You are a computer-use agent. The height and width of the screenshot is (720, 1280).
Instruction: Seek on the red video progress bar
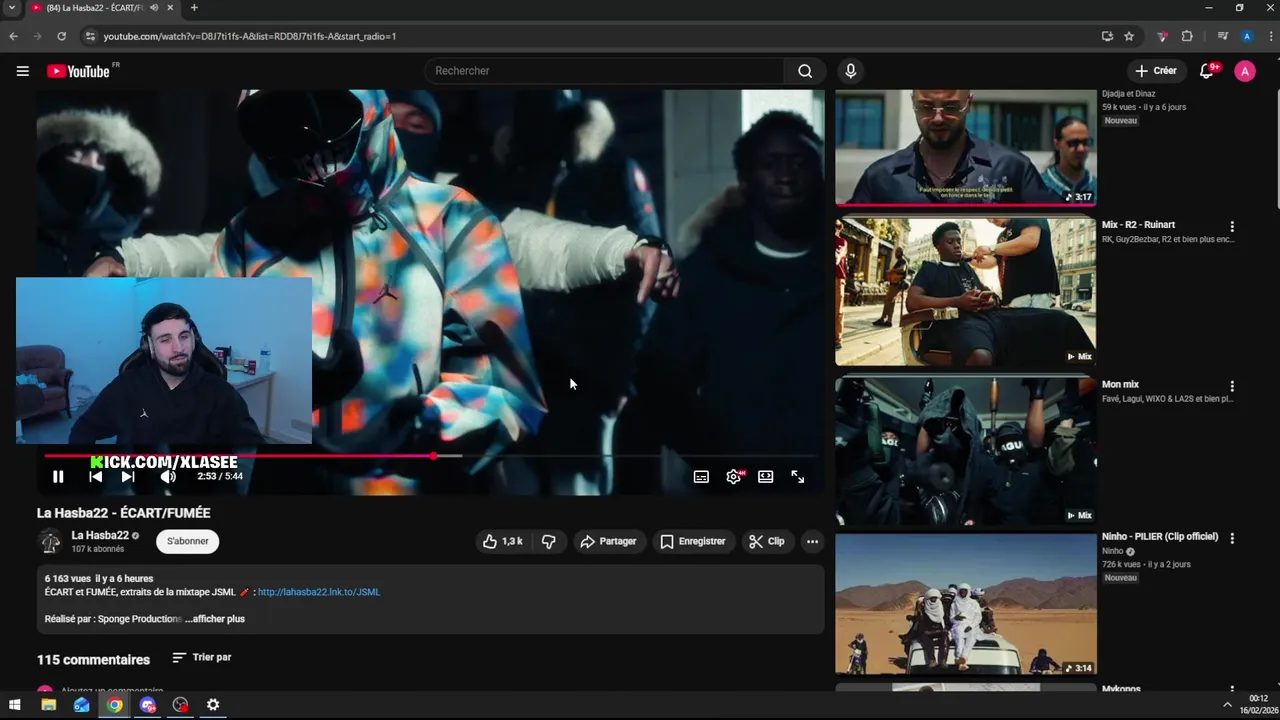click(430, 456)
